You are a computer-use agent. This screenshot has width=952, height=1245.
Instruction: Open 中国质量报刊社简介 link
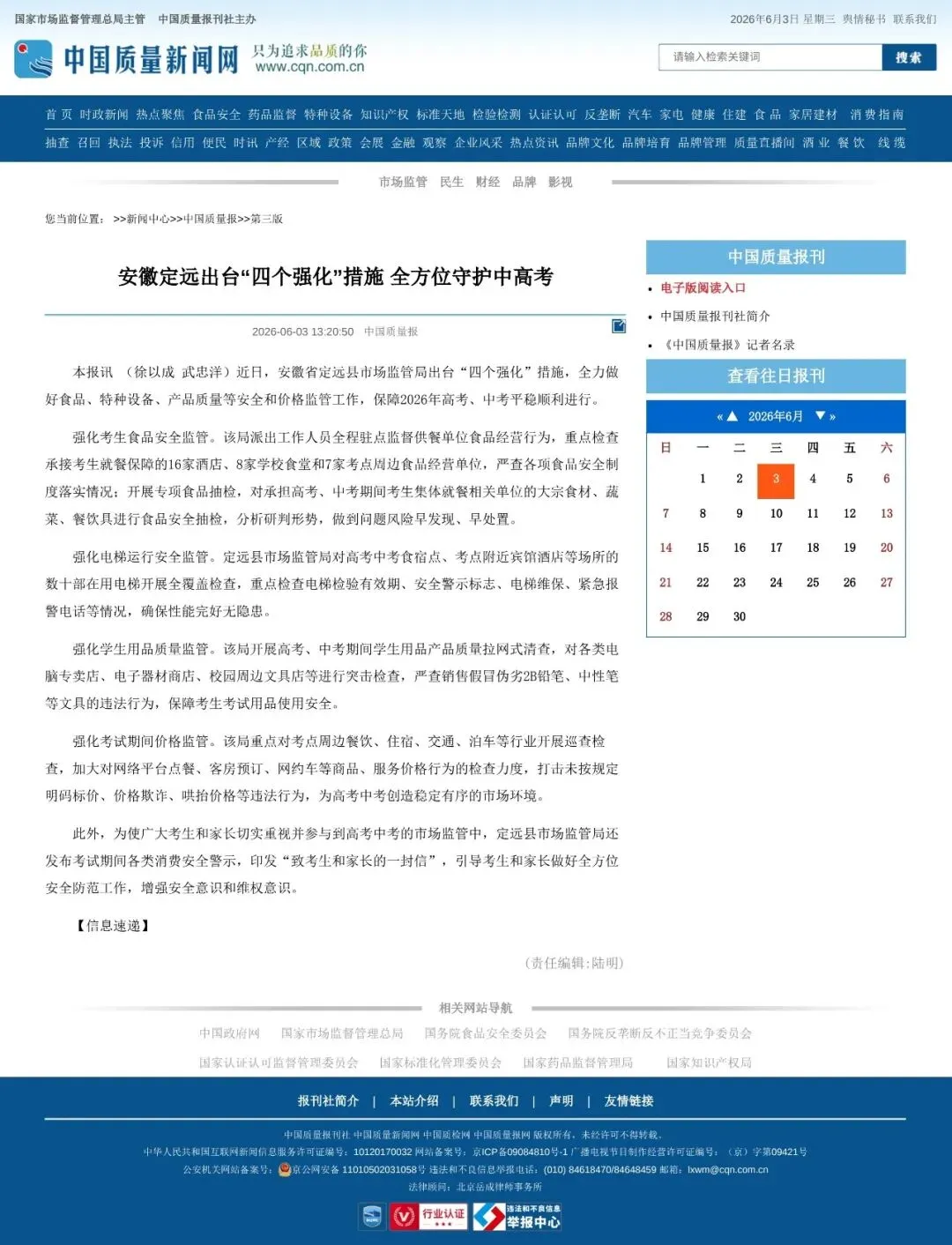[x=715, y=317]
